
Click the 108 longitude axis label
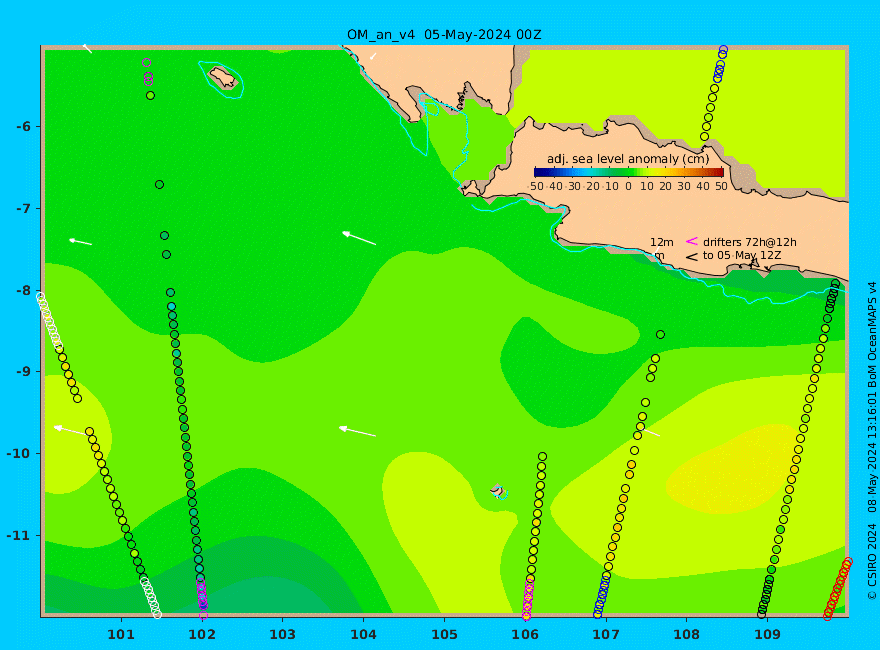(x=687, y=635)
